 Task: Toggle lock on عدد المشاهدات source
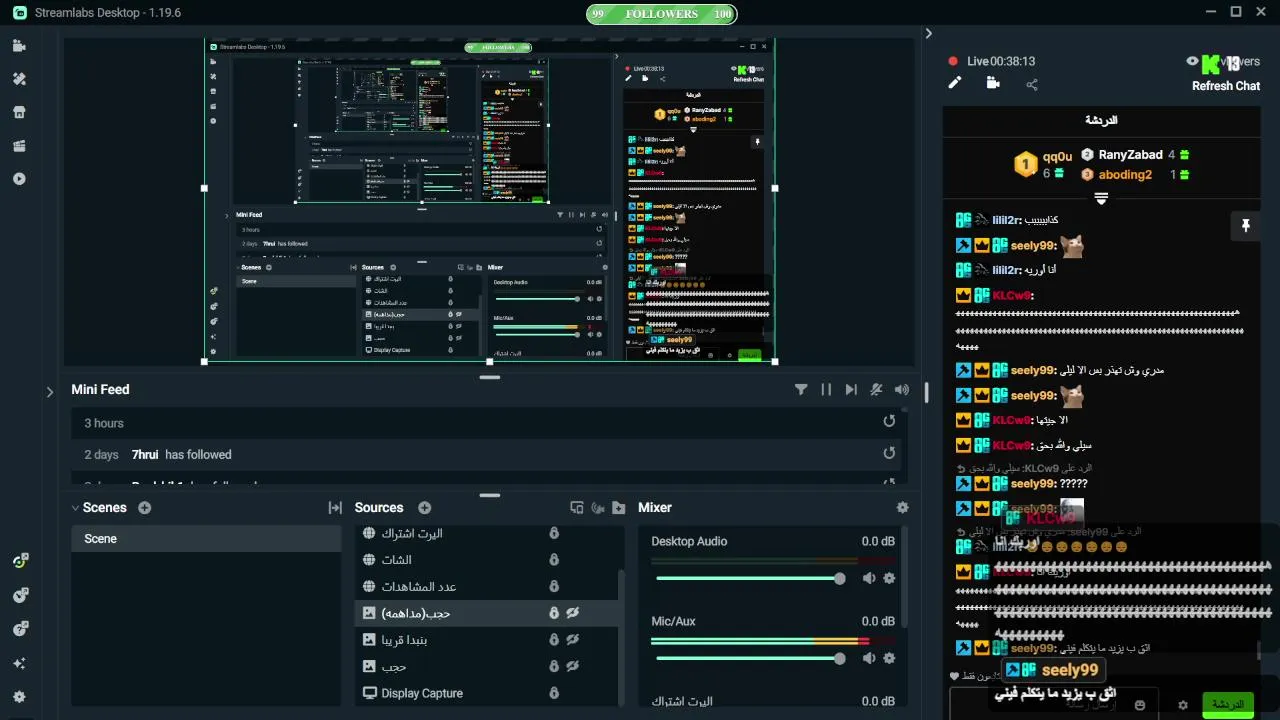(x=553, y=586)
